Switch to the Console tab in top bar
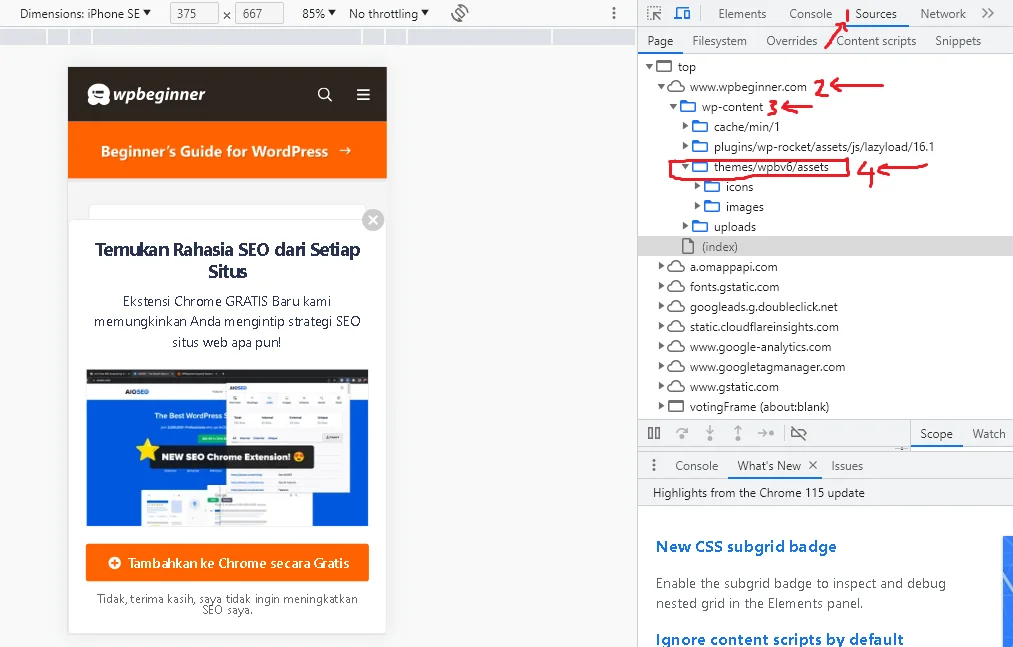 810,14
